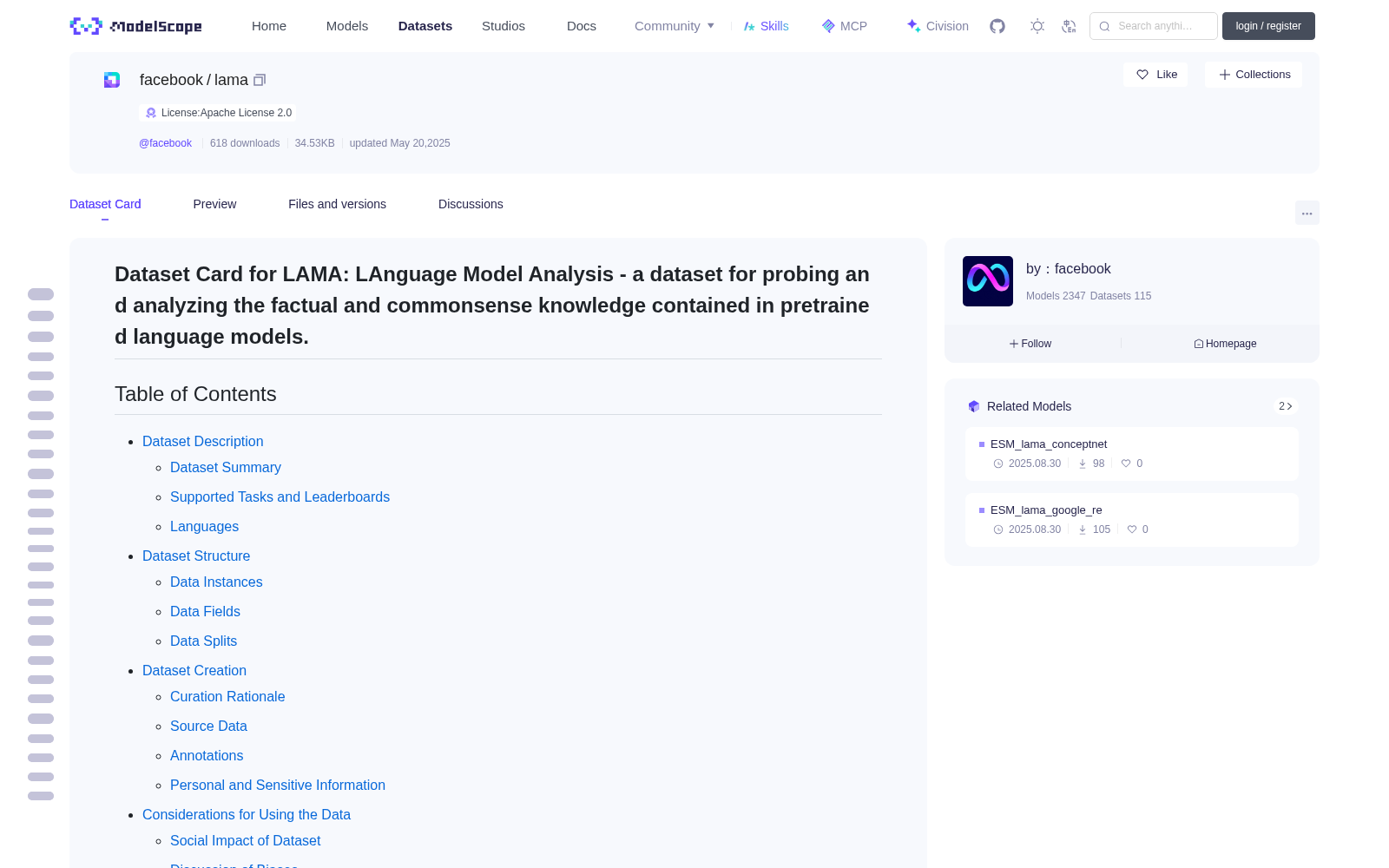Click the by : facebook organization name
This screenshot has width=1389, height=868.
coord(1069,269)
